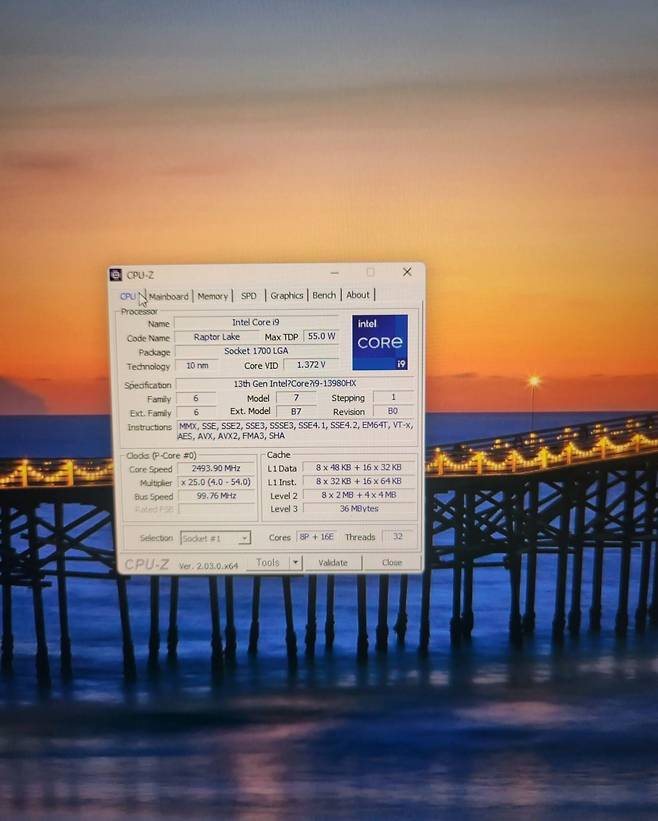658x821 pixels.
Task: Open the Tools dropdown arrow
Action: pos(296,562)
